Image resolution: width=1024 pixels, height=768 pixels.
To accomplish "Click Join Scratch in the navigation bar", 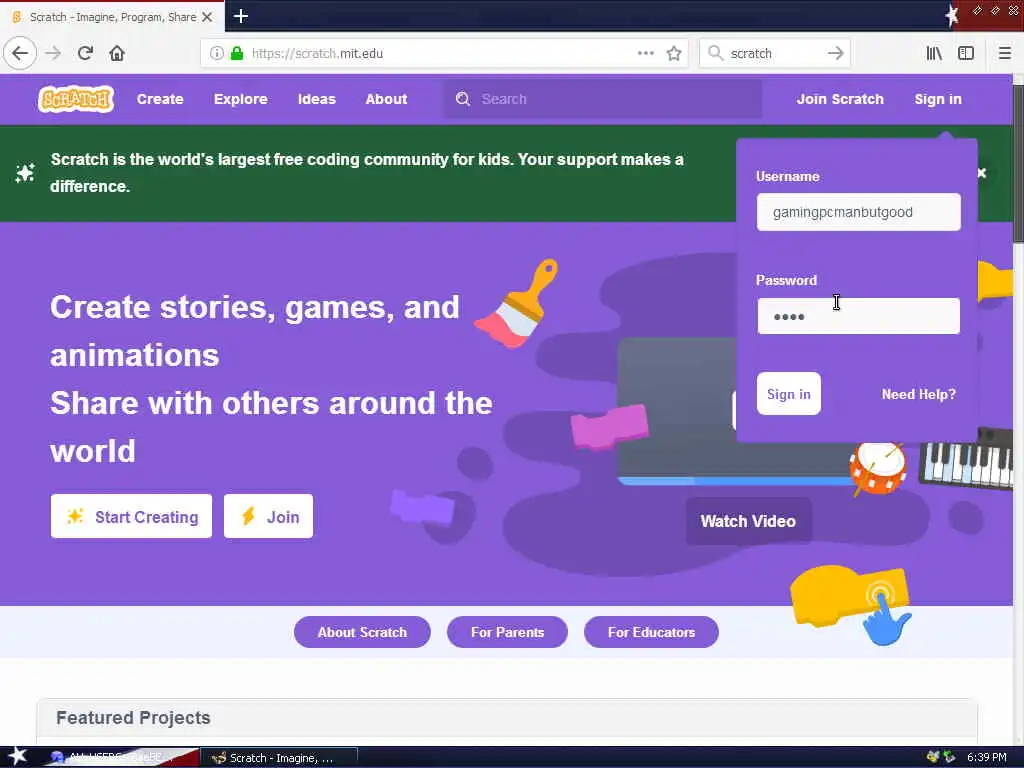I will coord(840,99).
